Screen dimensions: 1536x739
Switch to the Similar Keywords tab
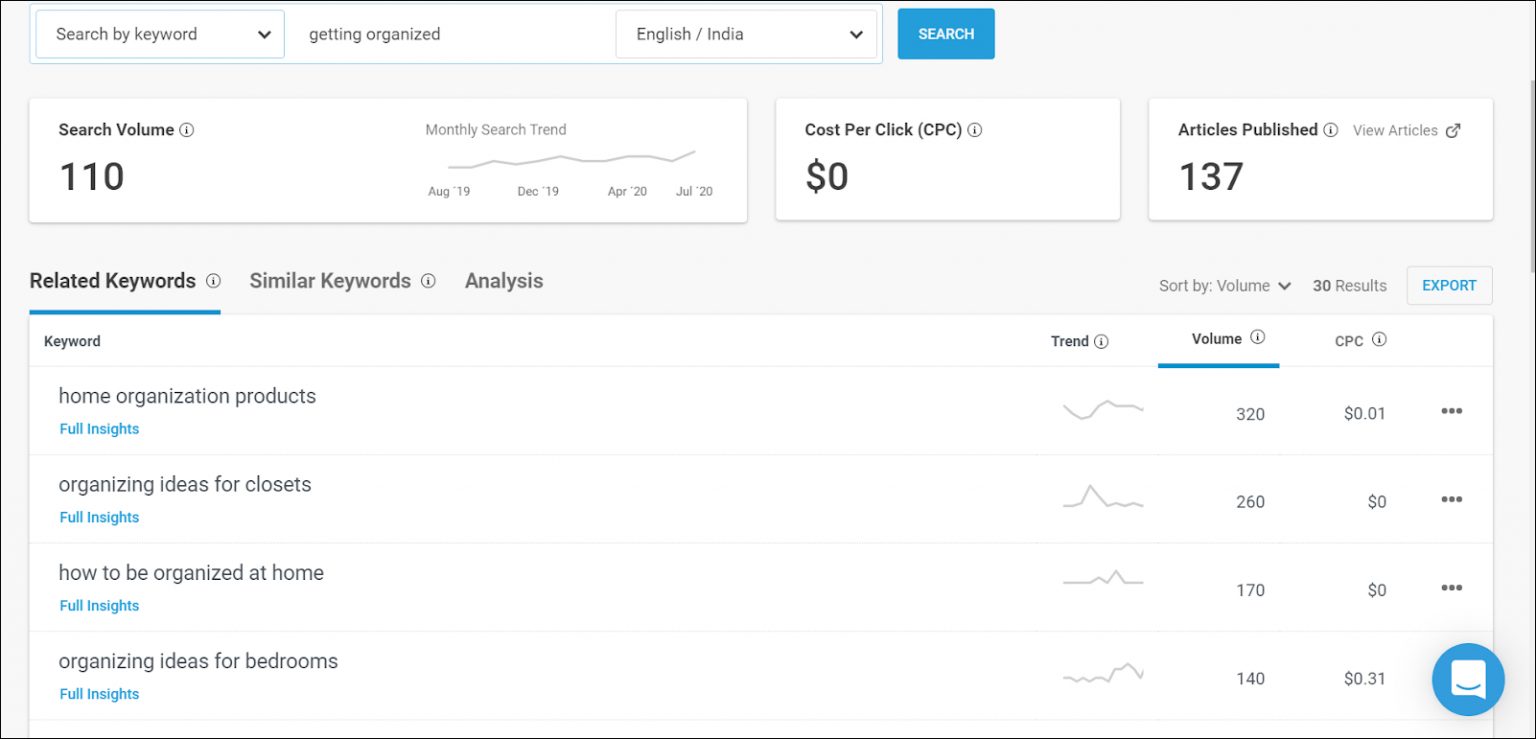[x=330, y=281]
